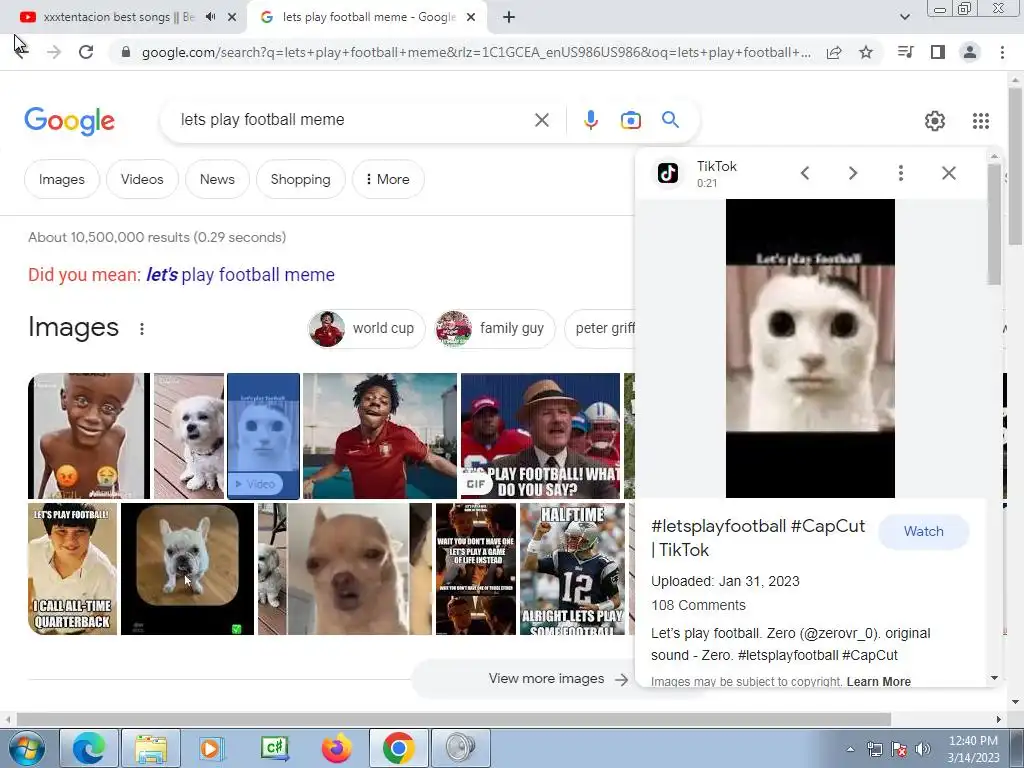This screenshot has width=1024, height=768.
Task: Launch Microsoft Edge from taskbar
Action: pos(89,748)
